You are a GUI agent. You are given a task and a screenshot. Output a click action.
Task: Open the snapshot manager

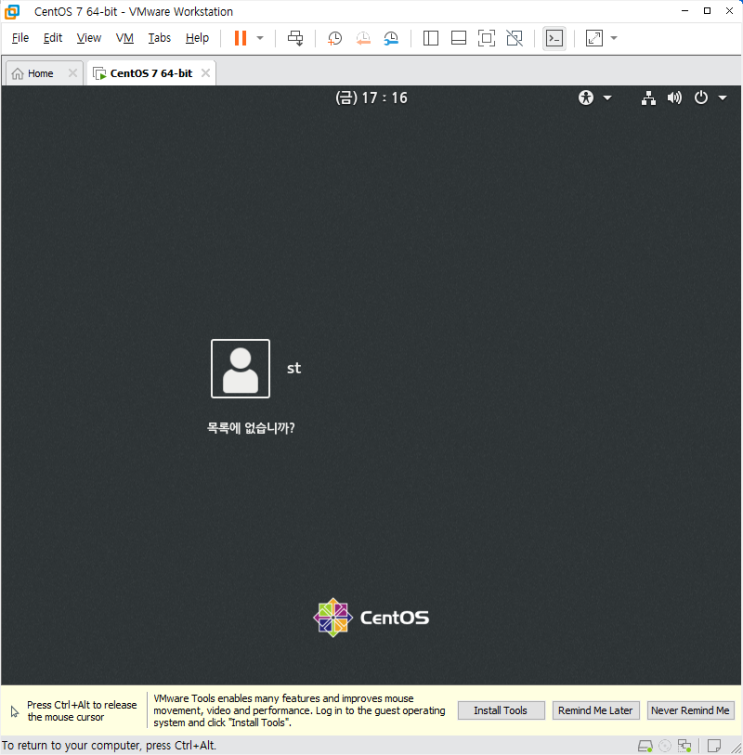tap(391, 38)
